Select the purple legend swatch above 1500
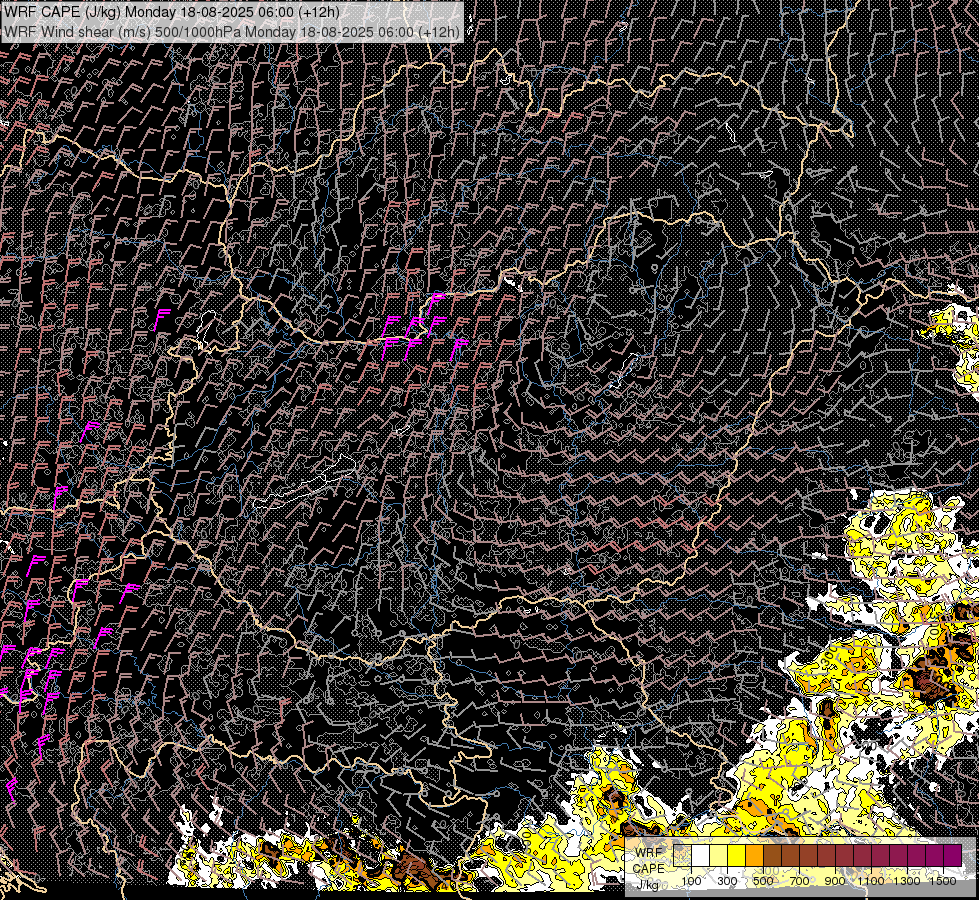Screen dimensions: 979x900 pos(952,855)
